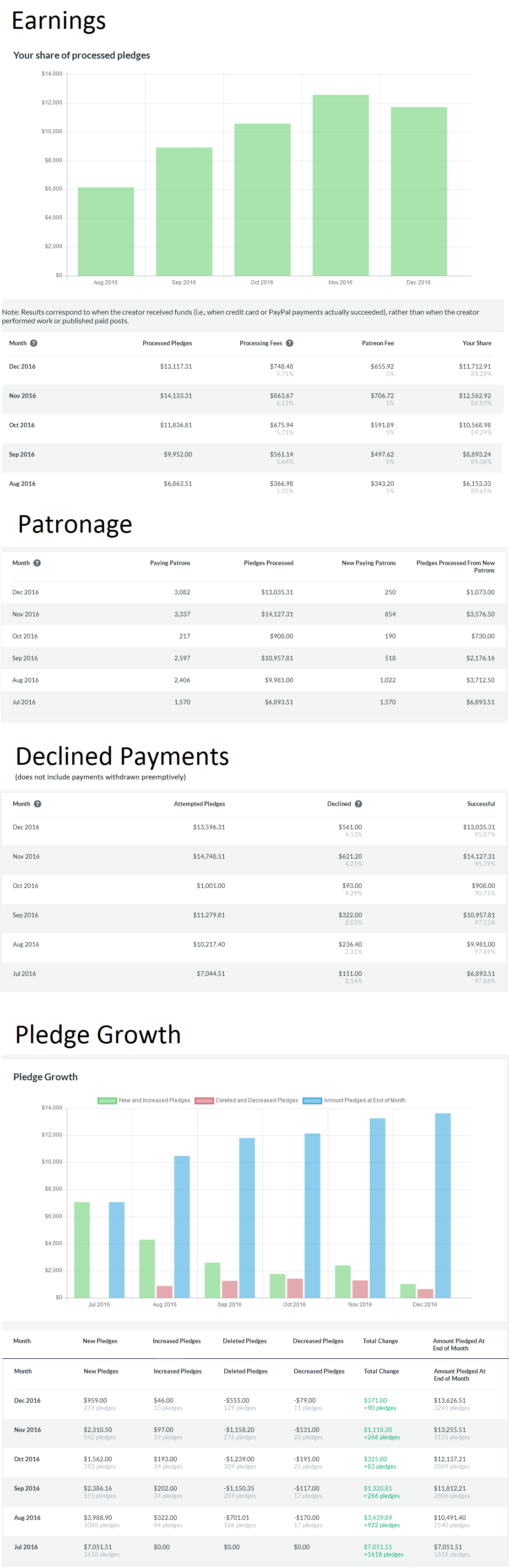Viewport: 509px width, 1568px height.
Task: Click the Paying Patrons column header
Action: pyautogui.click(x=170, y=563)
